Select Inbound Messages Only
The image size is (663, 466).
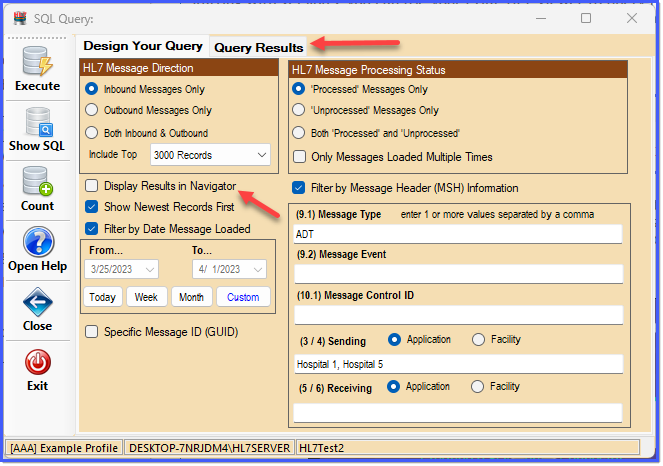92,89
